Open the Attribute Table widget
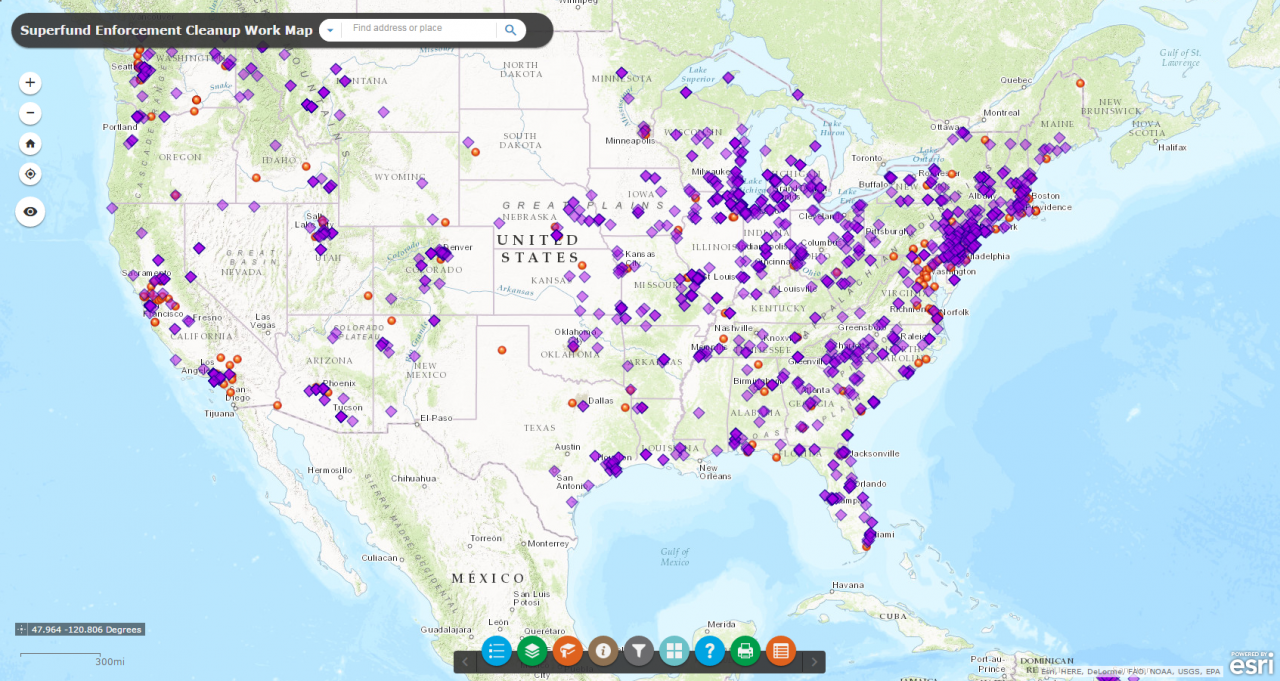Viewport: 1280px width, 681px height. [x=780, y=650]
